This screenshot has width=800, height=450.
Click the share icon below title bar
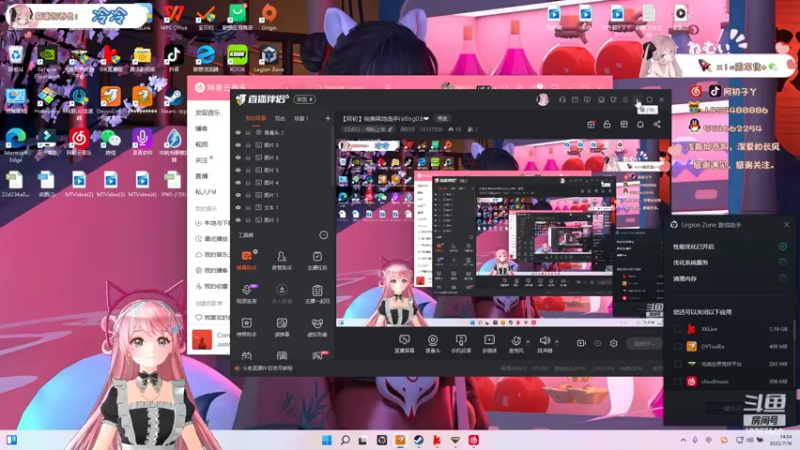[657, 124]
